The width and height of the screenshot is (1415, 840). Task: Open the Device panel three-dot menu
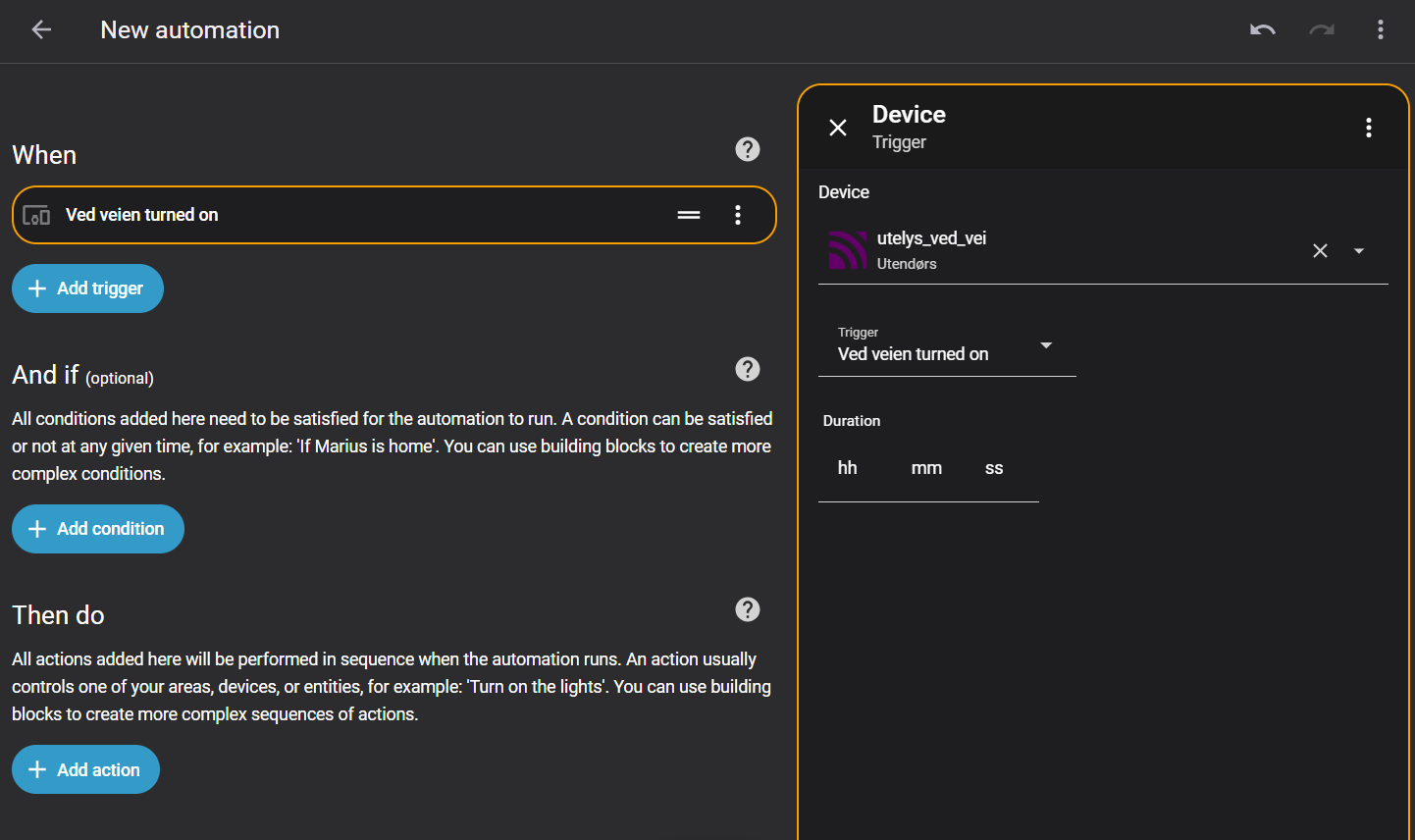(x=1368, y=128)
